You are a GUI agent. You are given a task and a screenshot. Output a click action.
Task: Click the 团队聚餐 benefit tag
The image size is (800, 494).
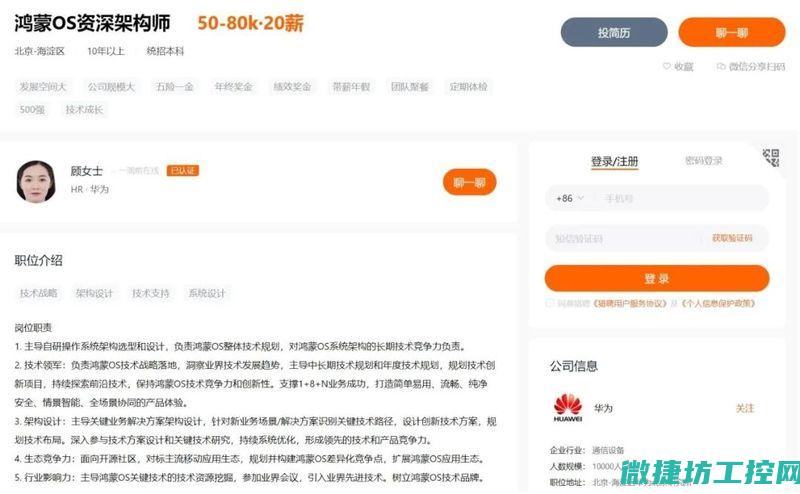(x=410, y=87)
